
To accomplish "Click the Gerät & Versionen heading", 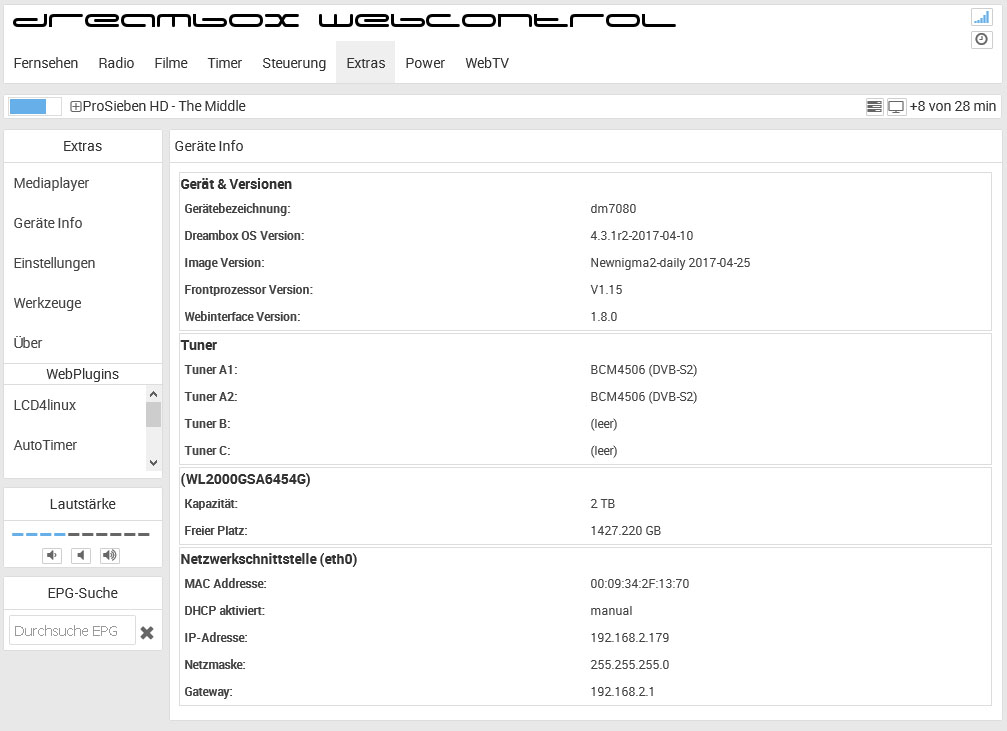I will point(236,184).
